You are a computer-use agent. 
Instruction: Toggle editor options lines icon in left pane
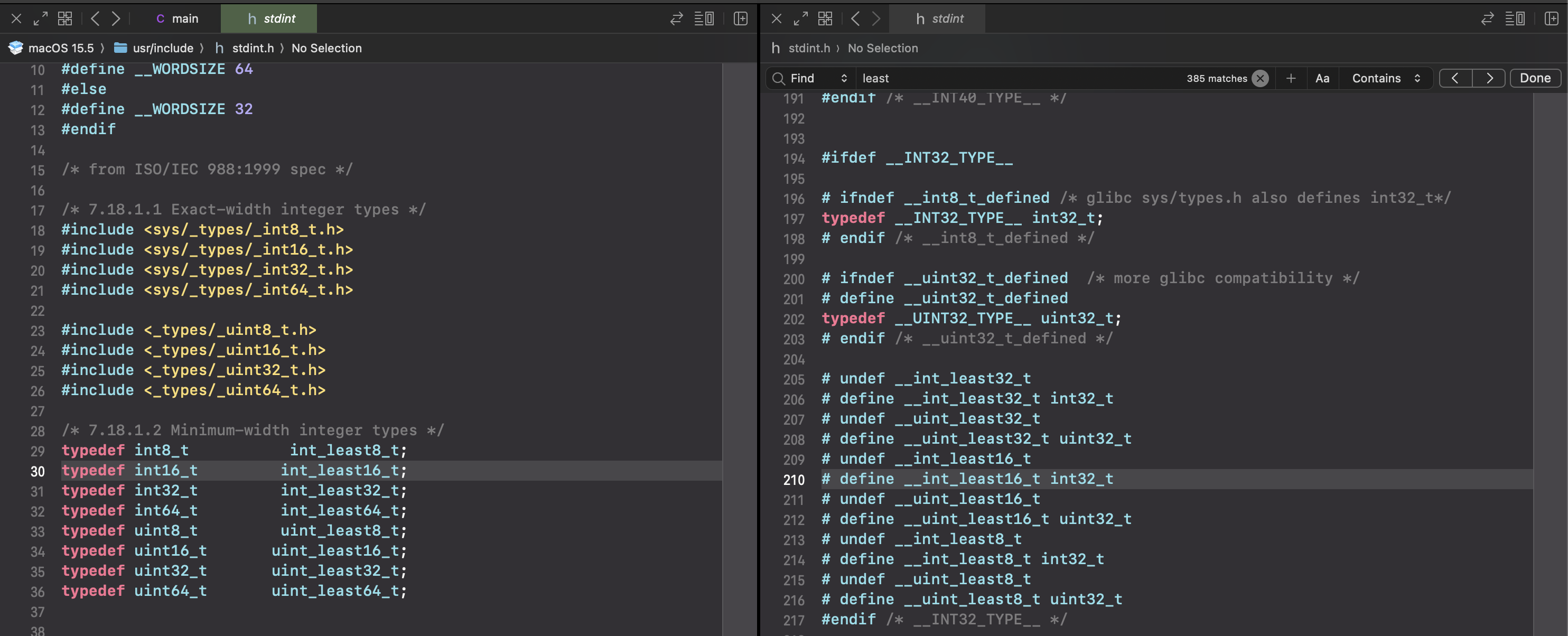tap(704, 18)
